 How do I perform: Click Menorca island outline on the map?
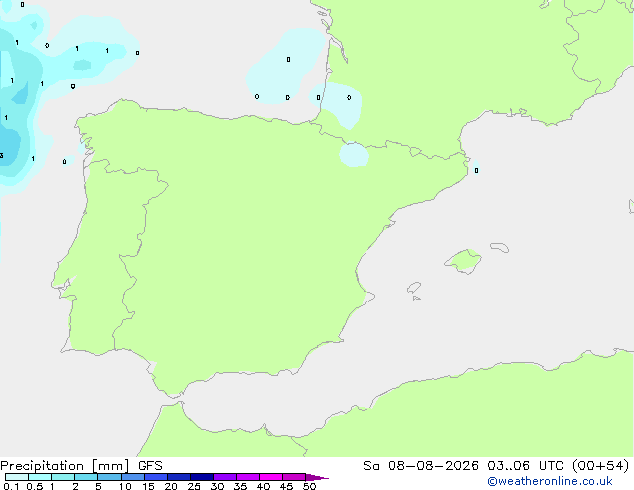point(500,247)
